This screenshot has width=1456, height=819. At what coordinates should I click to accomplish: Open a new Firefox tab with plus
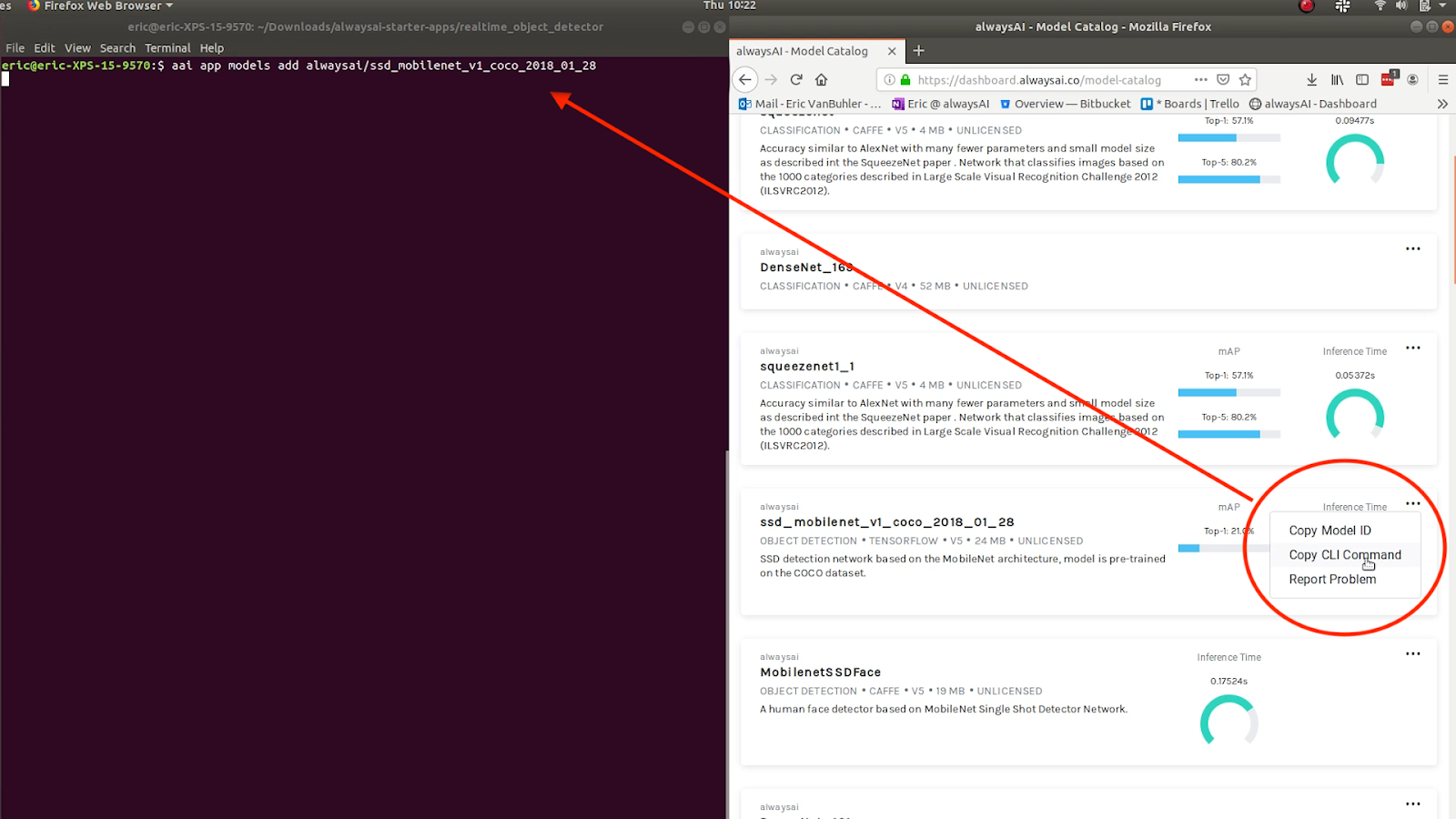click(x=918, y=51)
